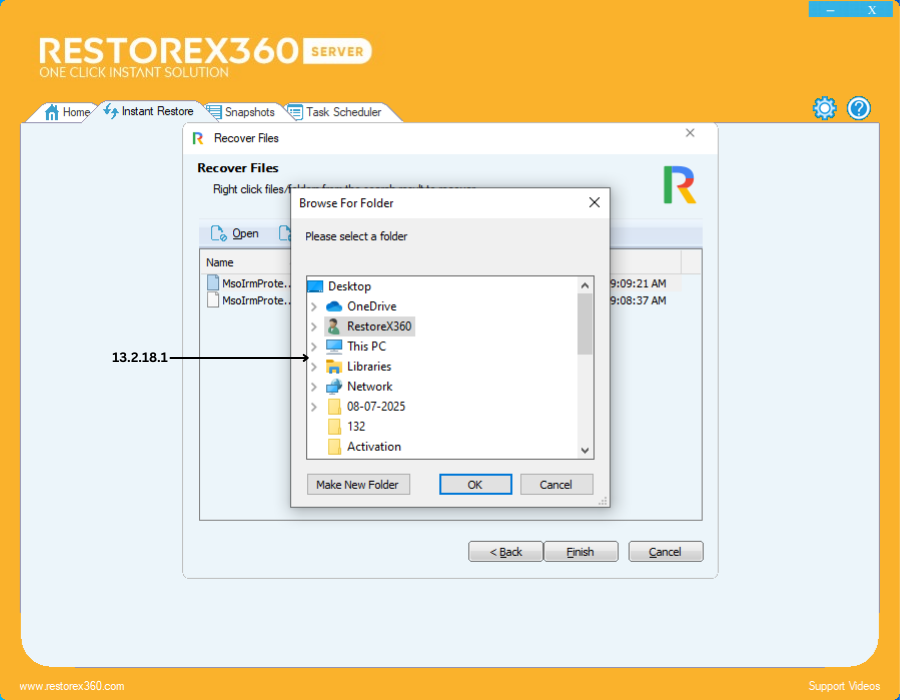The height and width of the screenshot is (700, 900).
Task: Select the Activation folder name
Action: click(x=374, y=446)
